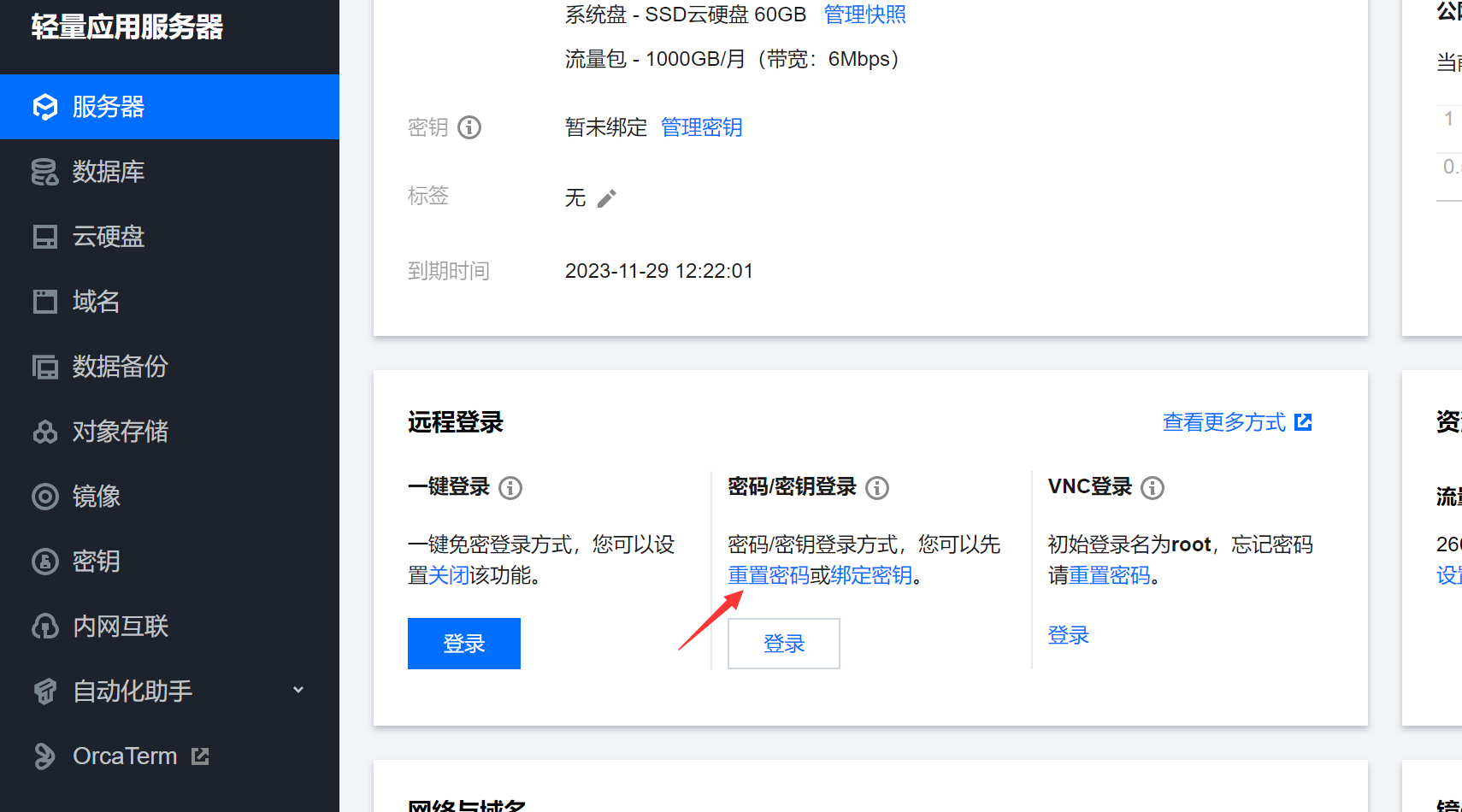Image resolution: width=1462 pixels, height=812 pixels.
Task: Click the 流量包 - 1000GB/月 text
Action: pyautogui.click(x=655, y=59)
